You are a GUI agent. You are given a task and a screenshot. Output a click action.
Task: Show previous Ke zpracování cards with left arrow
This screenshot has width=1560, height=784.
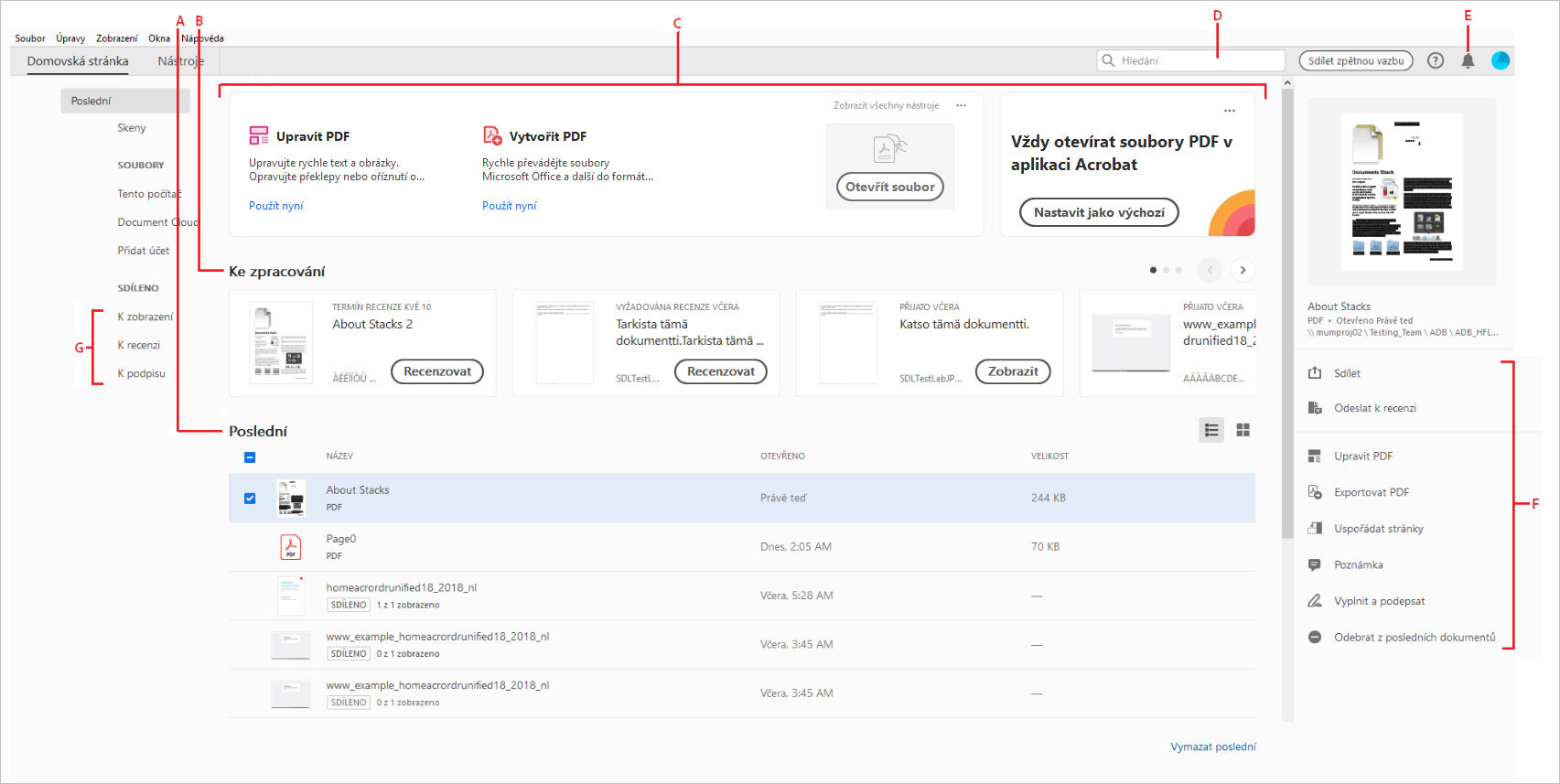pos(1210,270)
